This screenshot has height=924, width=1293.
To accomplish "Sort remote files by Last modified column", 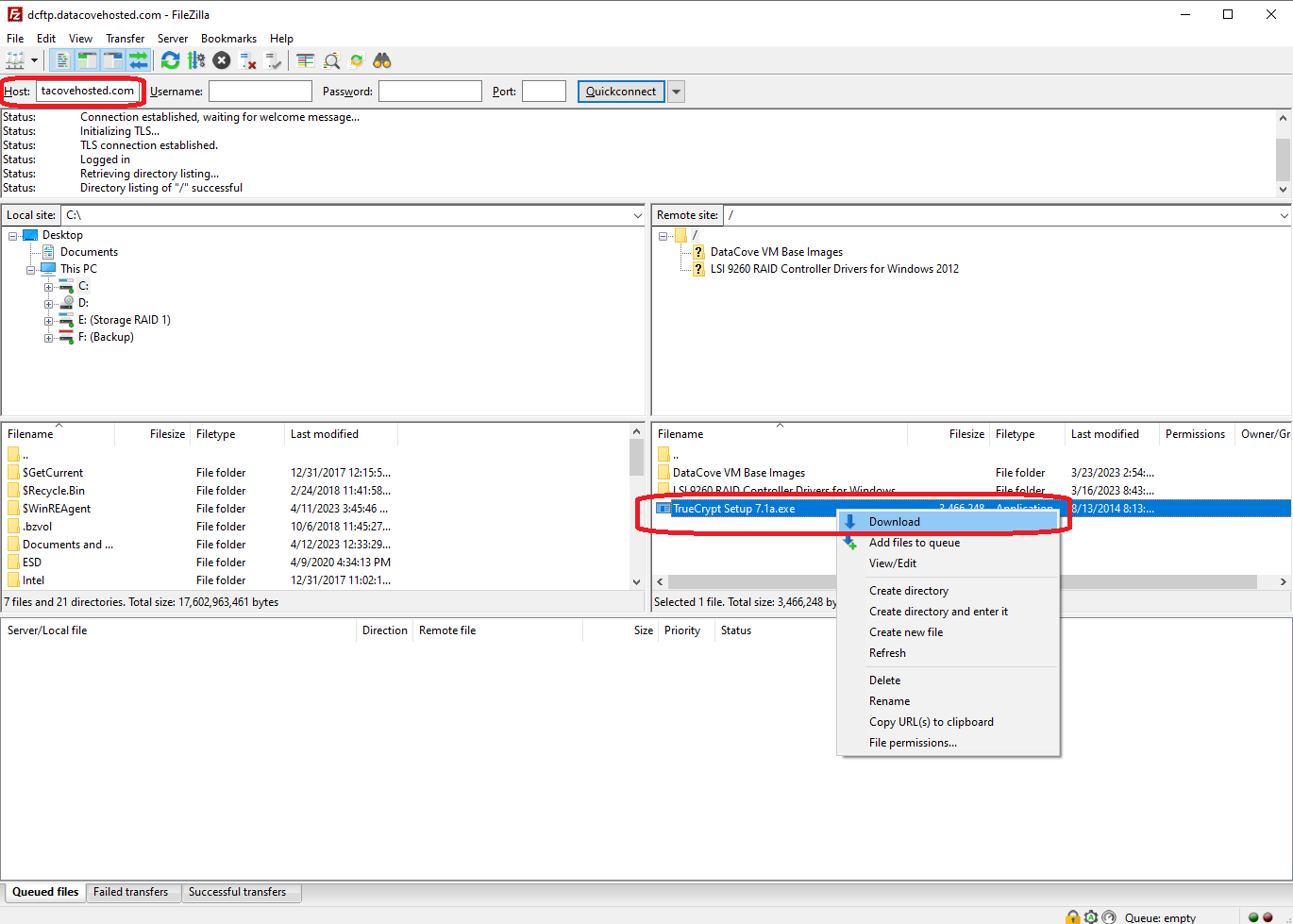I will click(x=1111, y=434).
